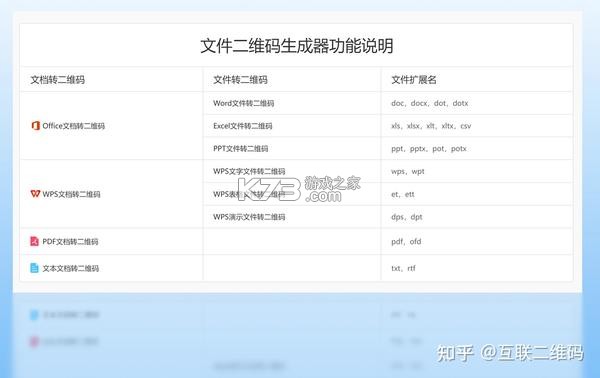
Task: Select the 文本文档转二维码 label
Action: point(70,268)
